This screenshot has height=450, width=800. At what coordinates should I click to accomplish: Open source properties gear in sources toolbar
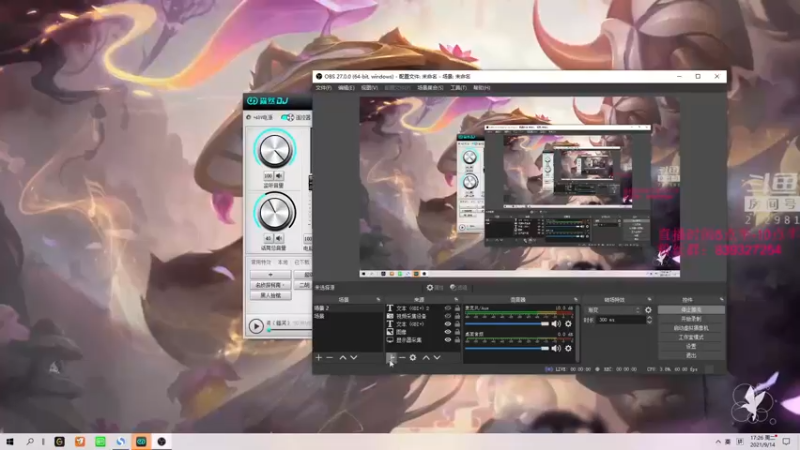413,358
